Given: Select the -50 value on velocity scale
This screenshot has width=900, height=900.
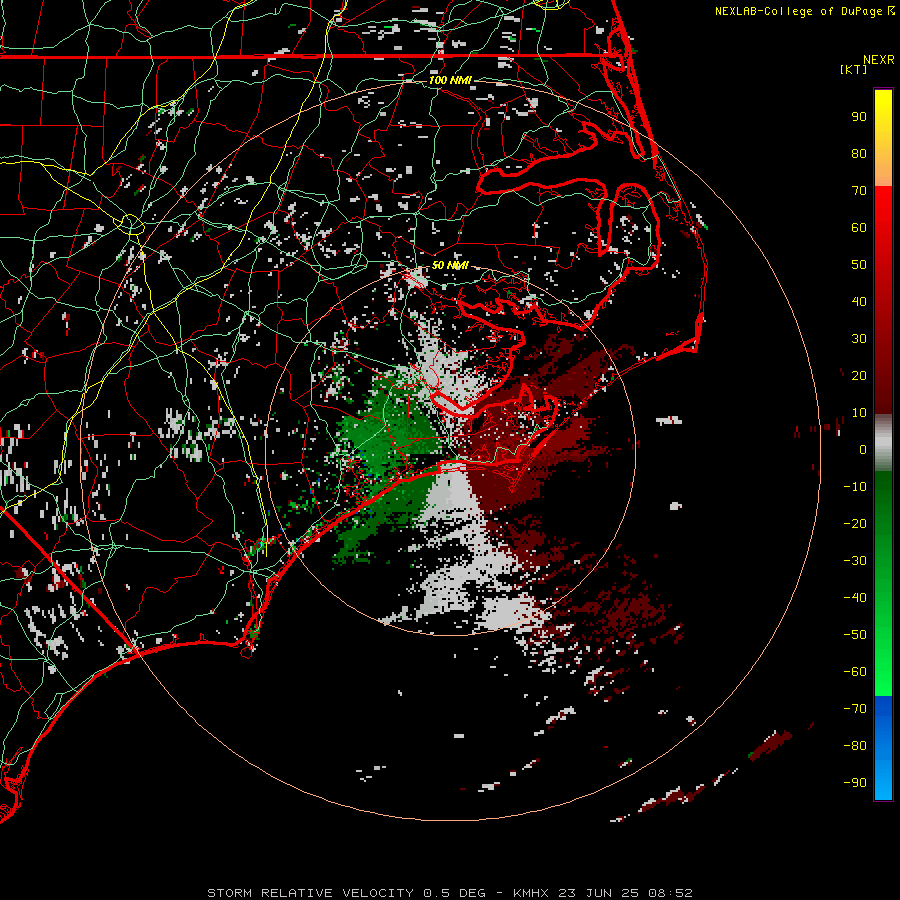Looking at the screenshot, I should pyautogui.click(x=855, y=635).
